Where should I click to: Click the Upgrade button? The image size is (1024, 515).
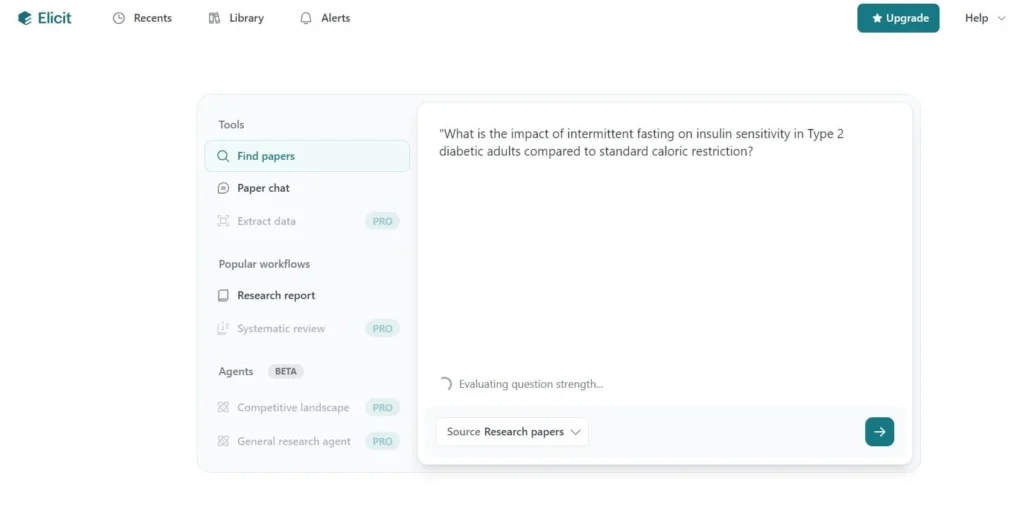pyautogui.click(x=898, y=18)
